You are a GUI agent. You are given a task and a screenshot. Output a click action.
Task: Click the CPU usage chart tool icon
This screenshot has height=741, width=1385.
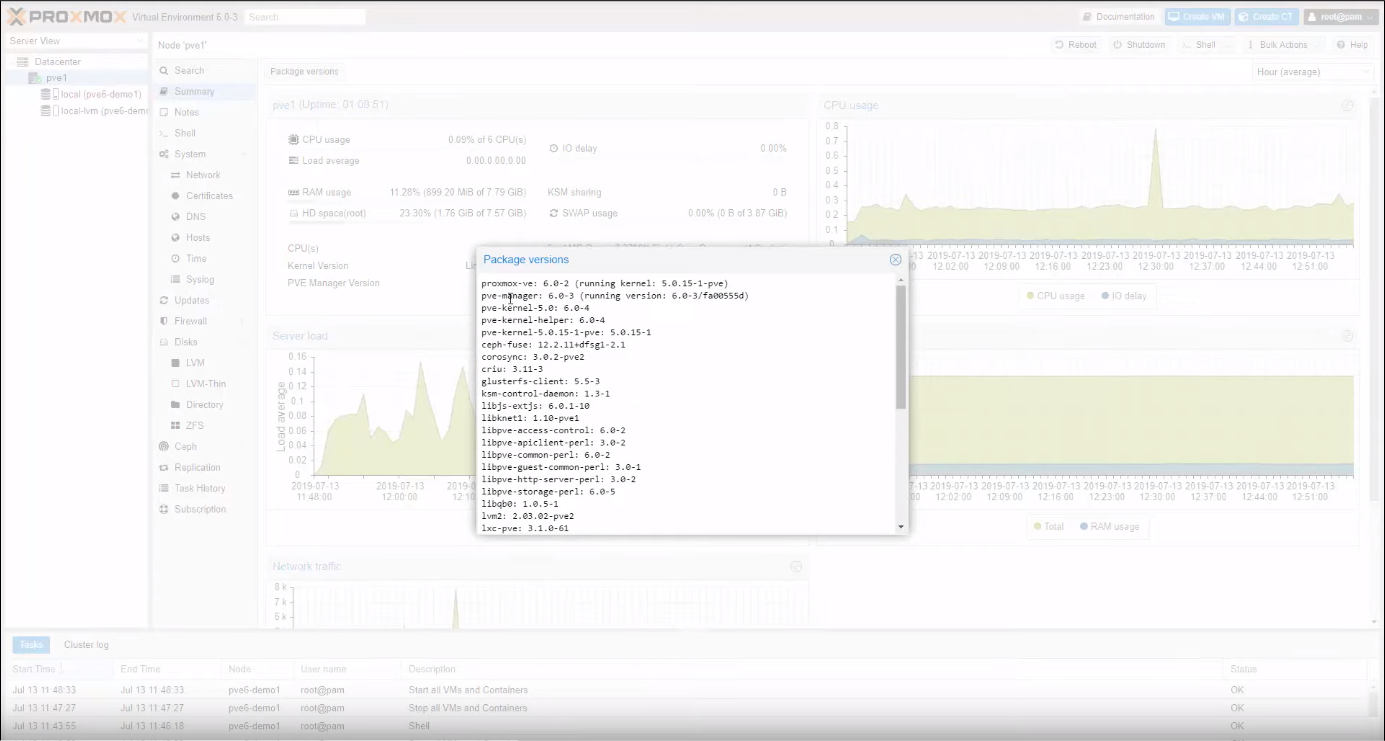click(1347, 105)
